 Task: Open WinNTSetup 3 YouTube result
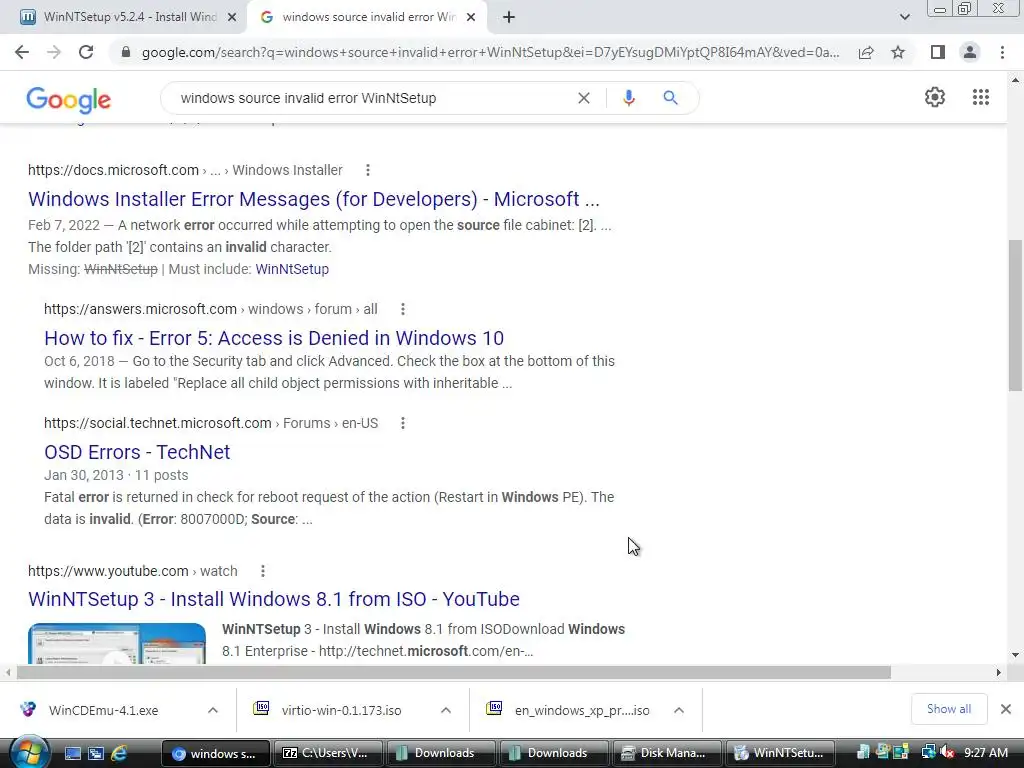tap(274, 599)
